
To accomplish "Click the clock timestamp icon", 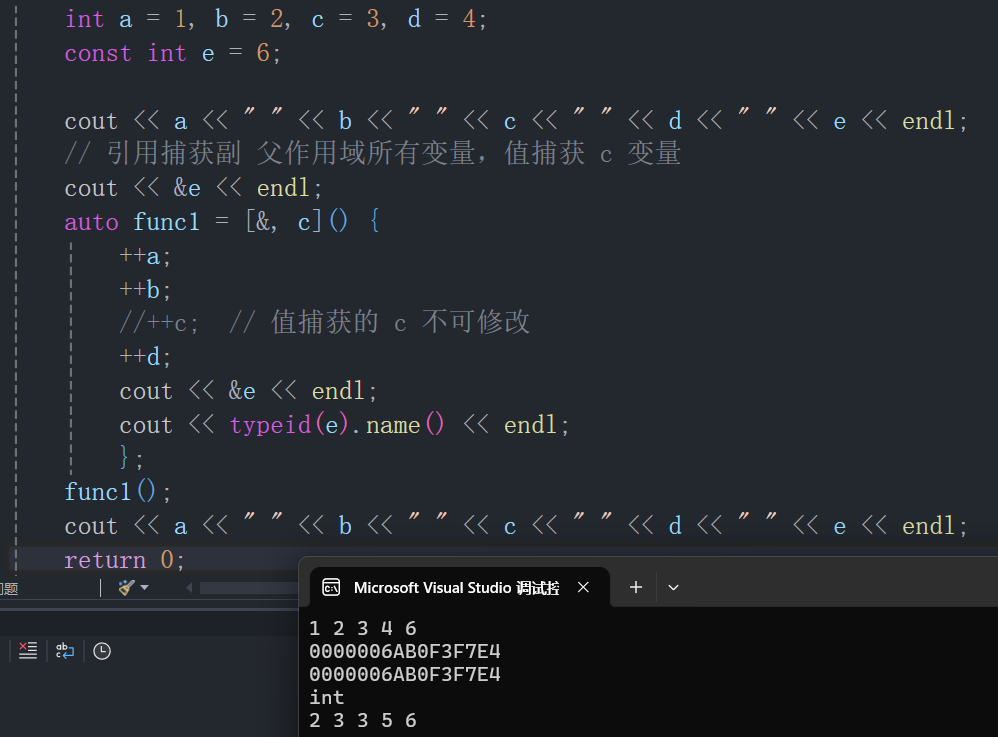I will click(102, 651).
